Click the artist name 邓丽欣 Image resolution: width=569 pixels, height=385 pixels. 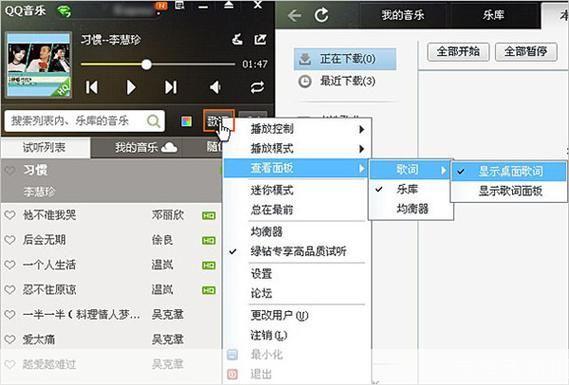168,215
